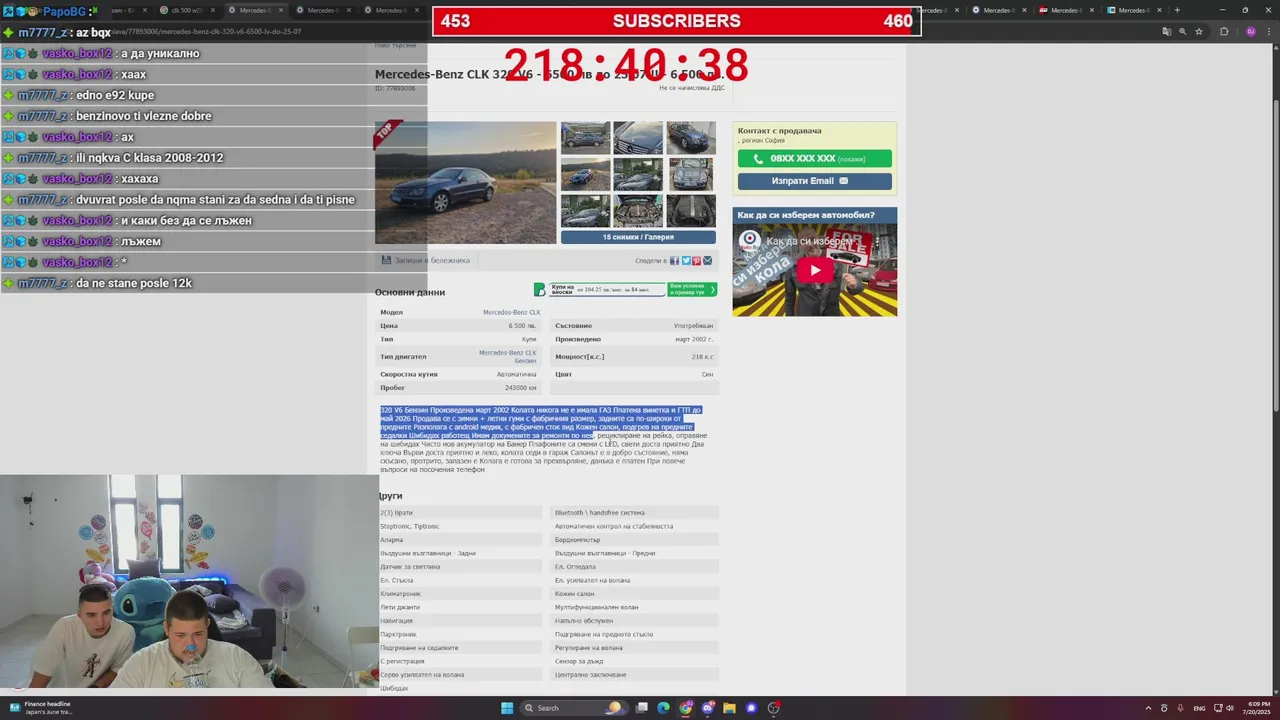Screen dimensions: 1280x720
Task: Open browser zoom magnifier icon
Action: (x=1183, y=31)
